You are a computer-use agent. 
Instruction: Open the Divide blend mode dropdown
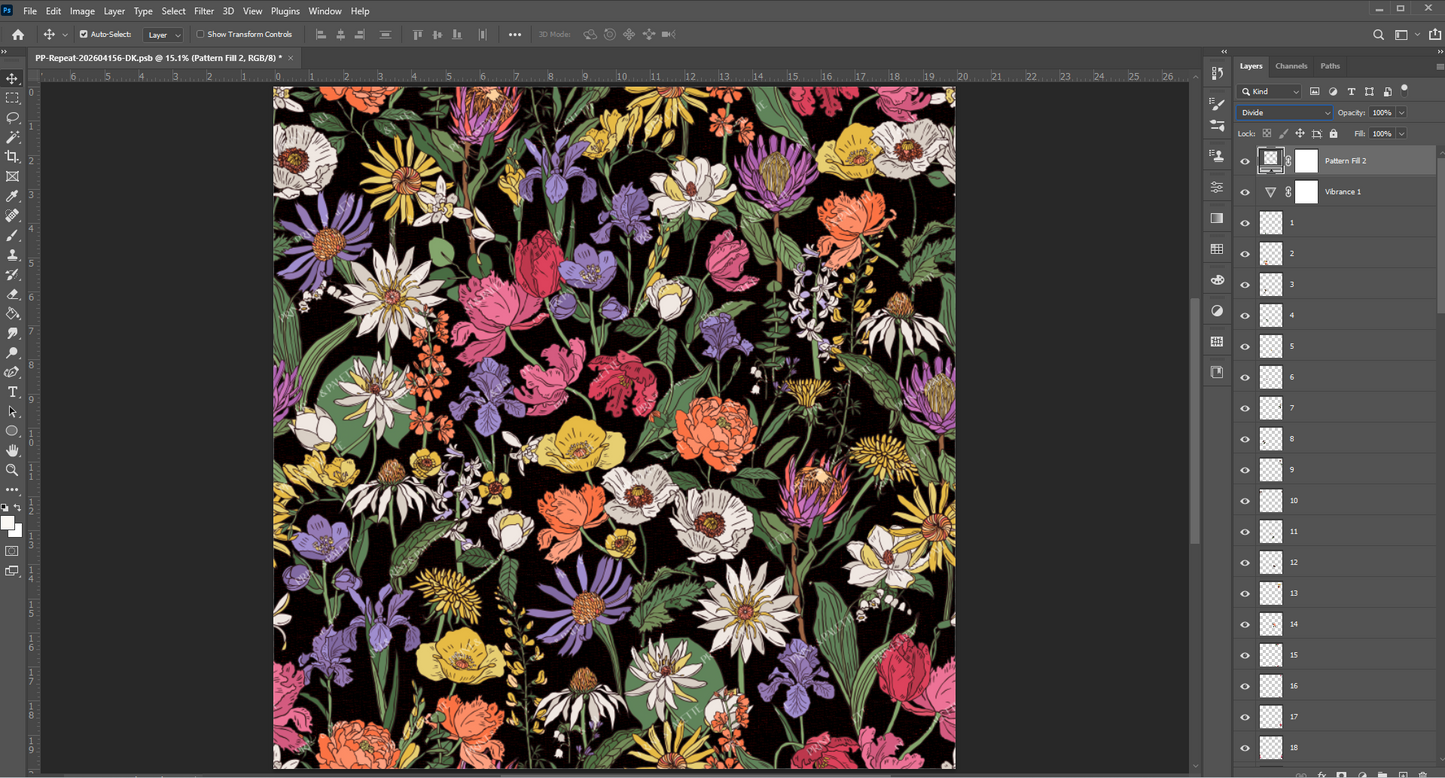click(x=1285, y=113)
